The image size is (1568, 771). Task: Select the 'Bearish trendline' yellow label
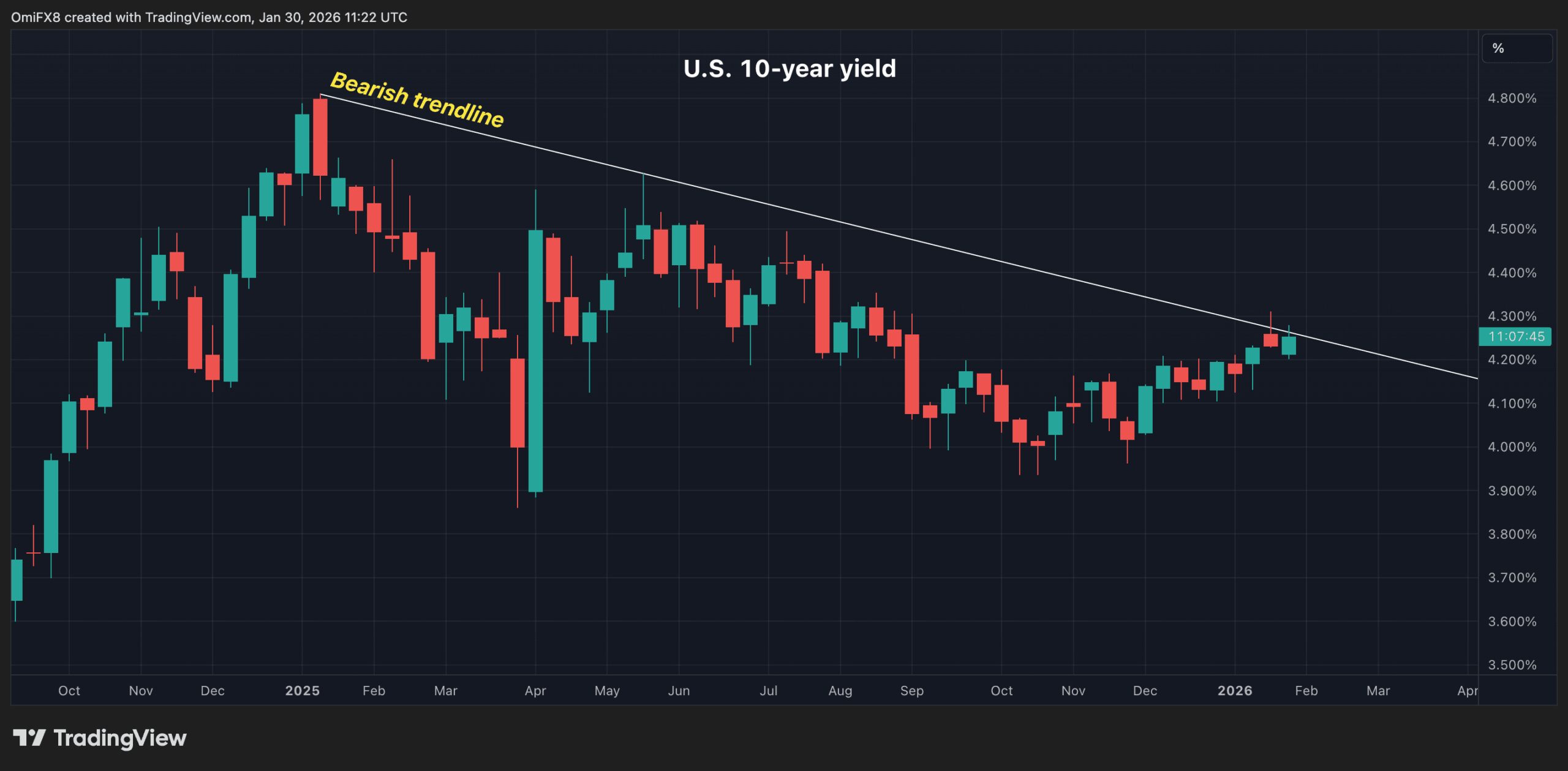pos(417,99)
